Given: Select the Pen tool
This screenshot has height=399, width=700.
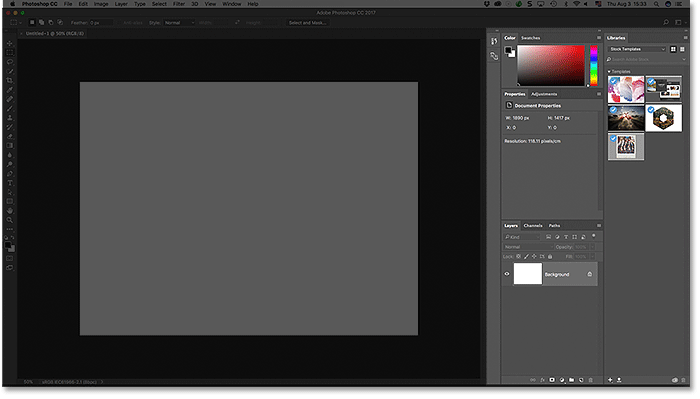Looking at the screenshot, I should coord(10,174).
